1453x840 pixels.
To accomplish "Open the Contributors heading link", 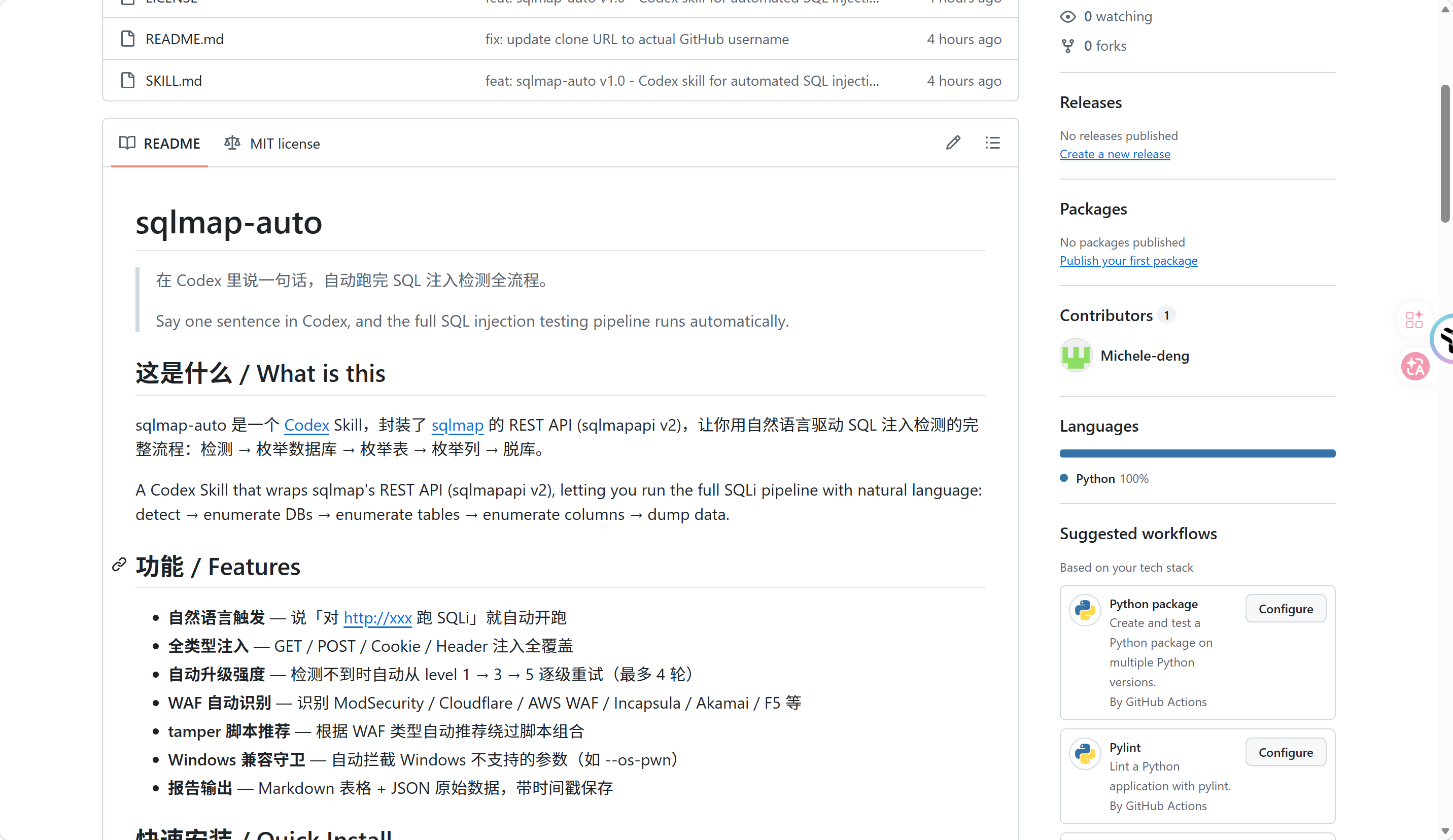I will click(x=1106, y=315).
